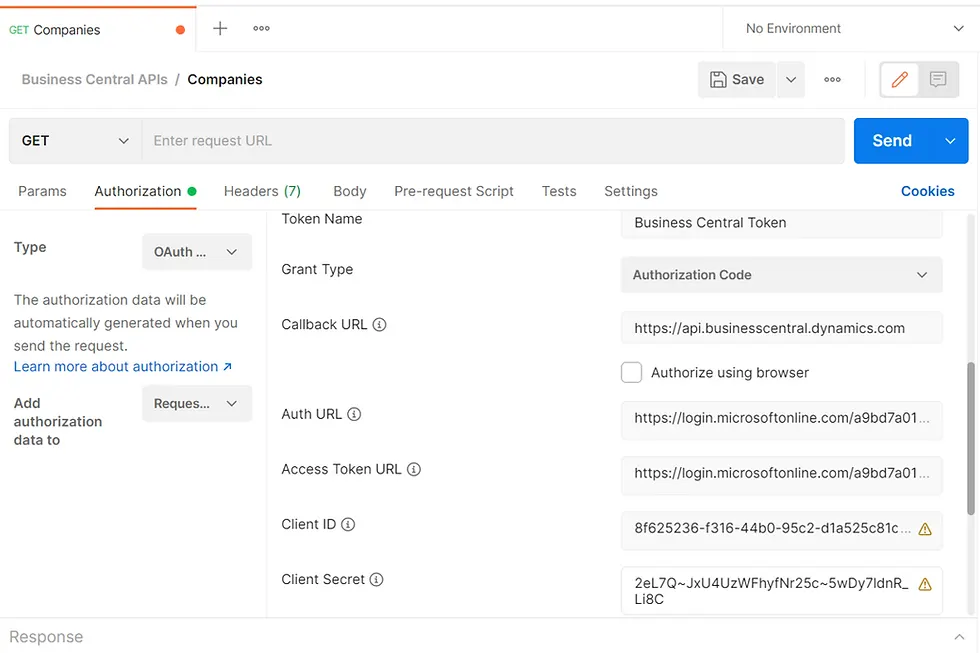This screenshot has width=980, height=653.
Task: Click the authorization panel vertical scrollbar
Action: [971, 439]
